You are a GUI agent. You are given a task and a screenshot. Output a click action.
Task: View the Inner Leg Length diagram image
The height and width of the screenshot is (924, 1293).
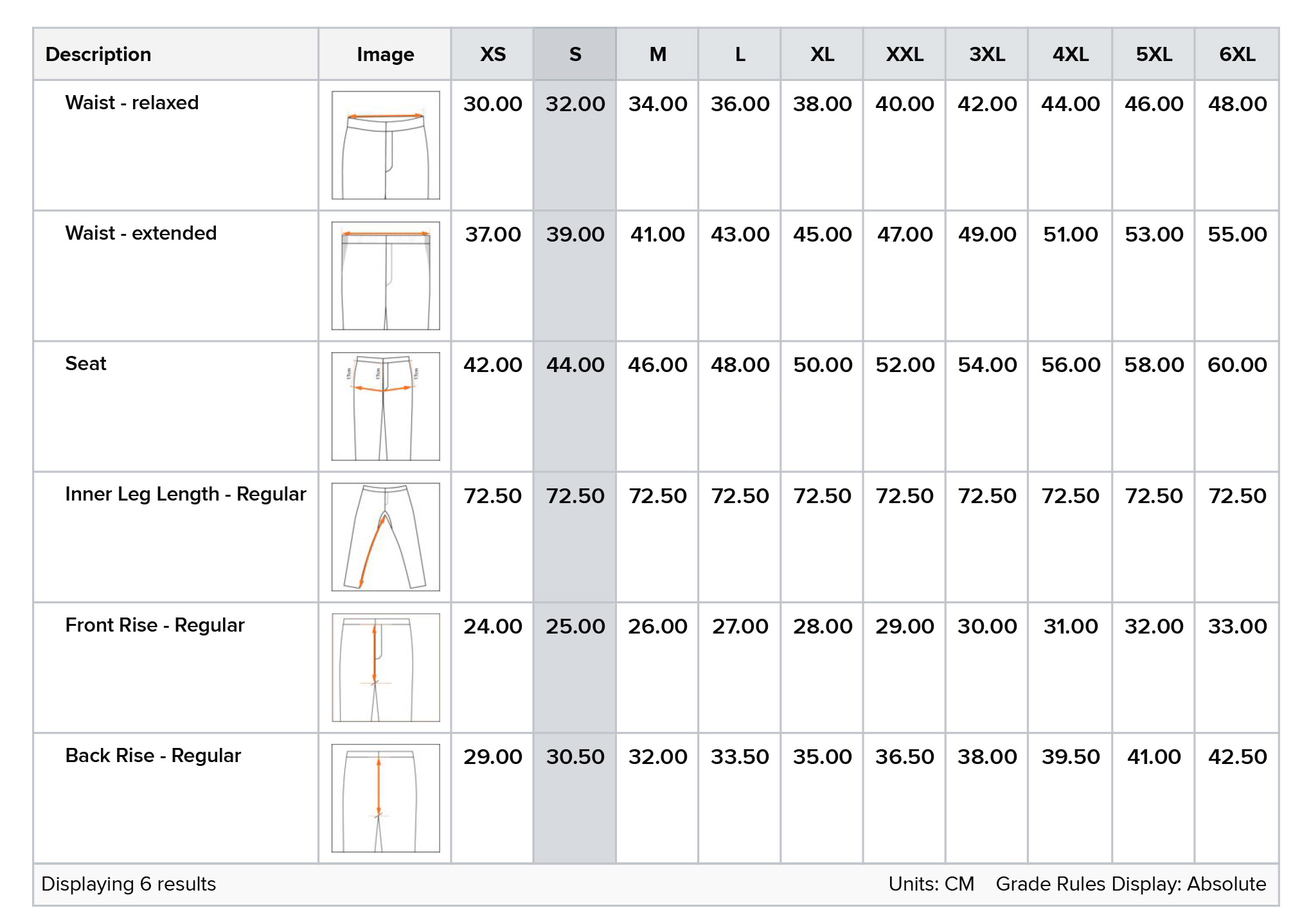(386, 537)
